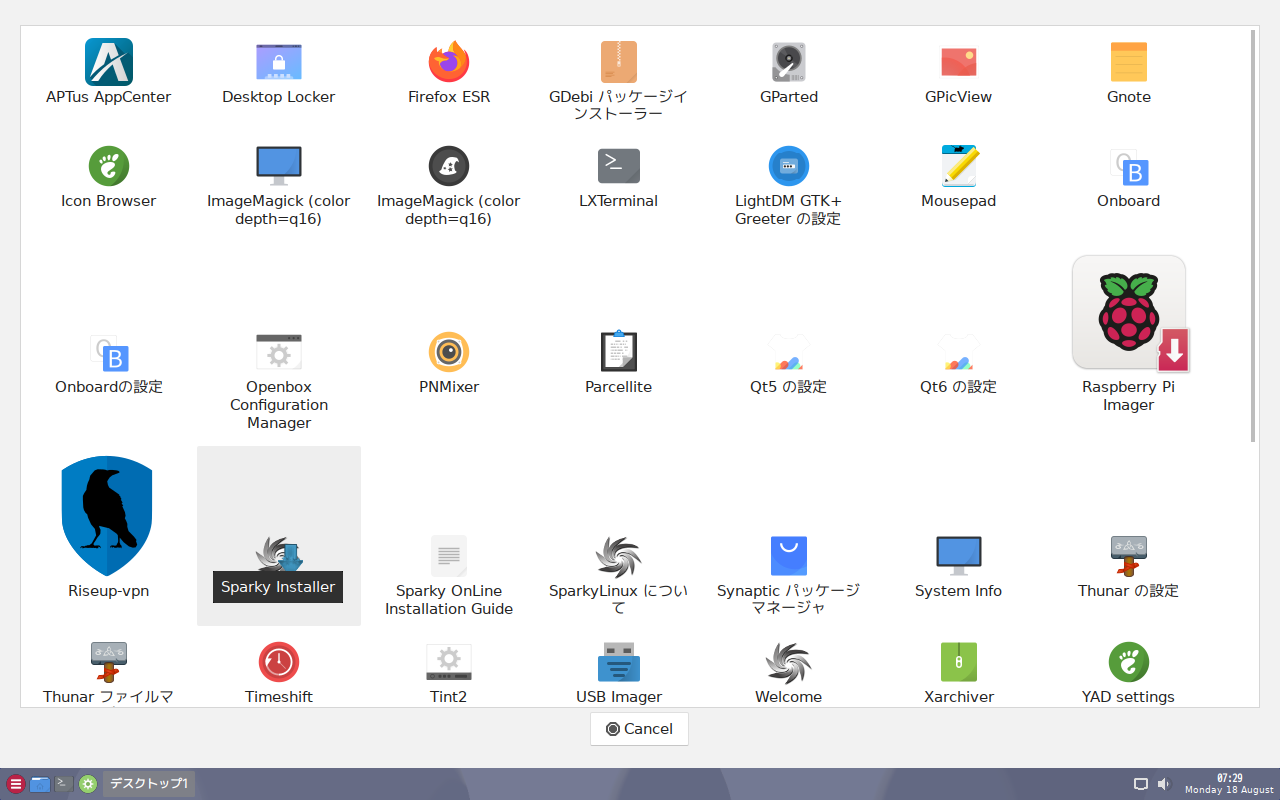The width and height of the screenshot is (1280, 800).
Task: Open LightDM GTK+ Greeter settings
Action: [x=789, y=185]
